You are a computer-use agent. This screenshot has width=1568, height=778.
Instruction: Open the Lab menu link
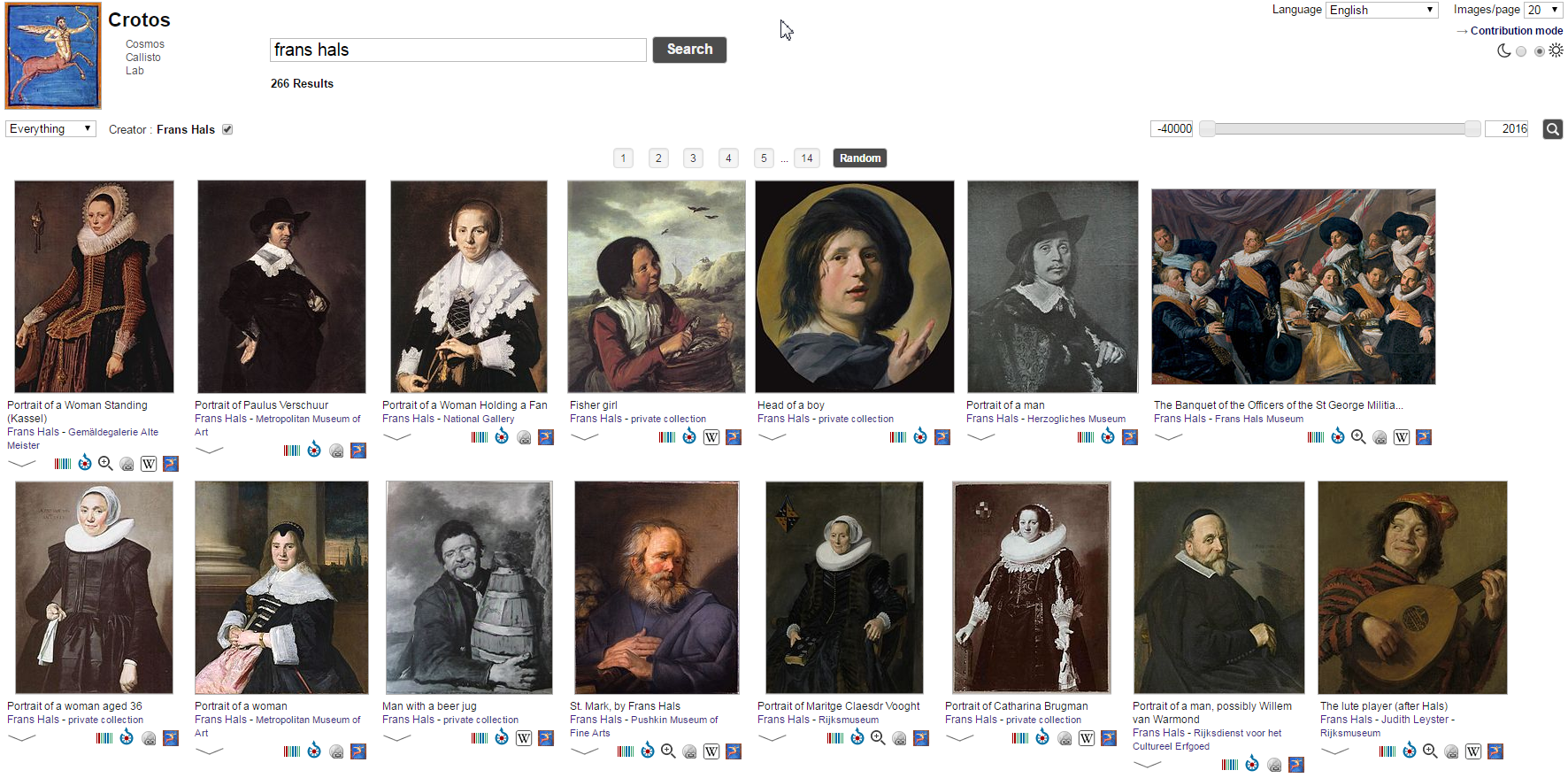coord(135,71)
